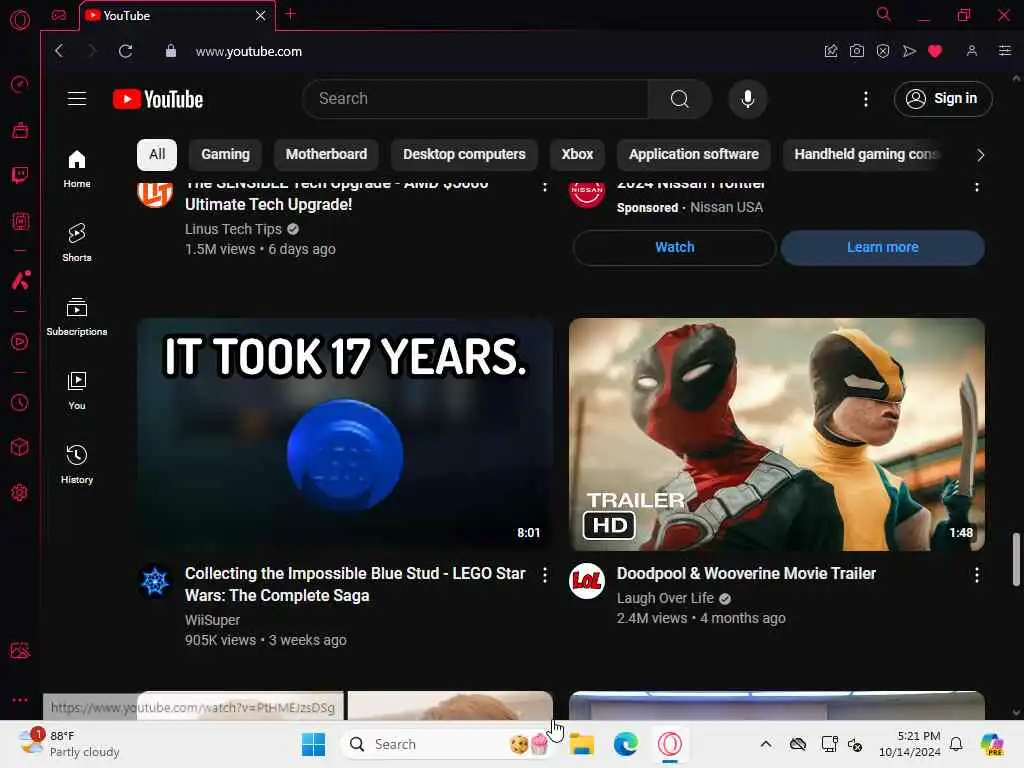Open Twitch in Opera sidebar
The width and height of the screenshot is (1024, 768).
tap(20, 175)
